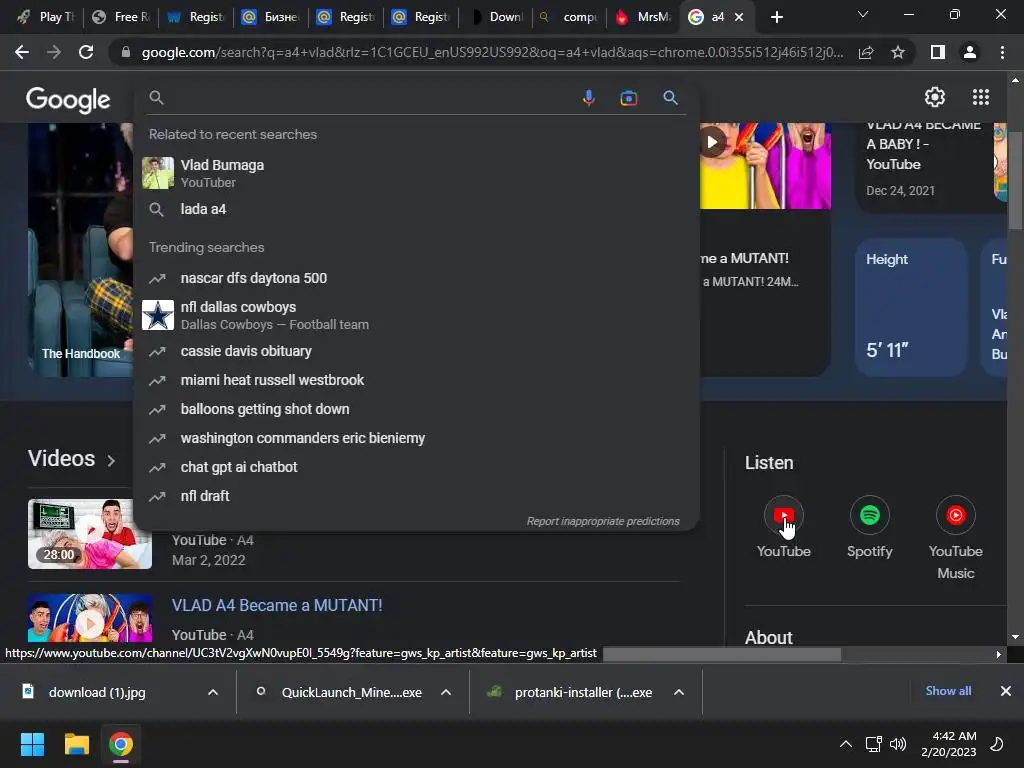The width and height of the screenshot is (1024, 768).
Task: Click inside the Google search field
Action: [369, 98]
